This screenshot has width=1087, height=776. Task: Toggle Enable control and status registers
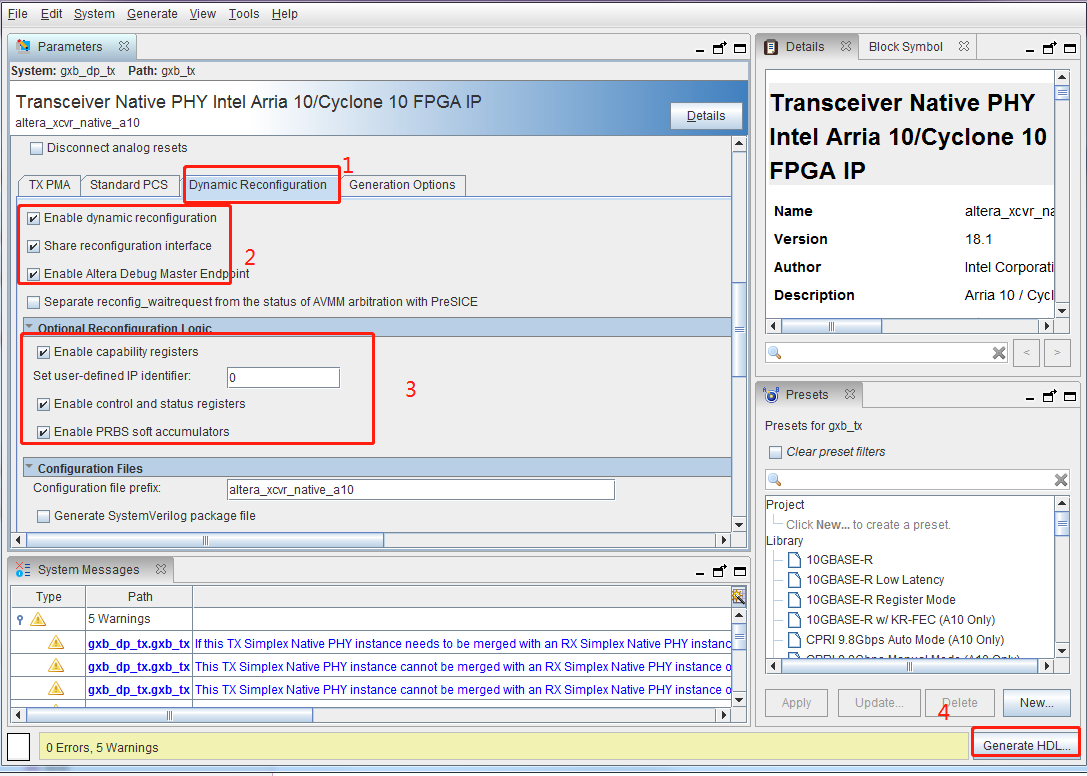(43, 404)
